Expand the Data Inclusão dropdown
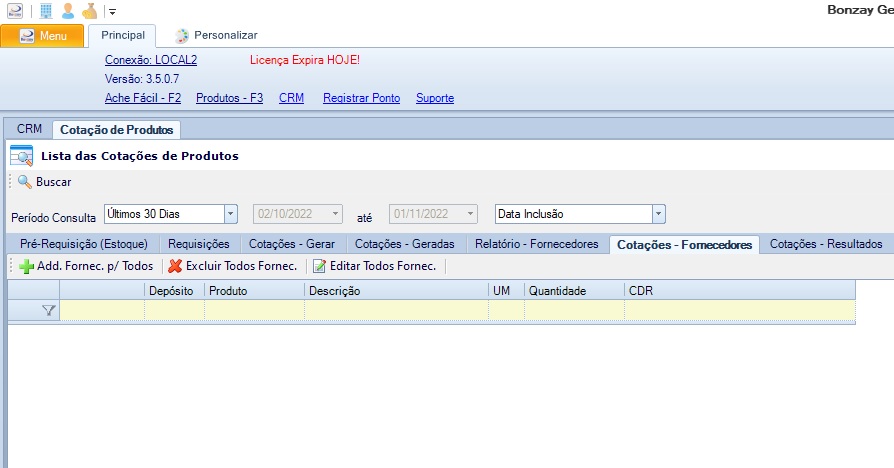Screen dimensions: 894x468 [658, 214]
